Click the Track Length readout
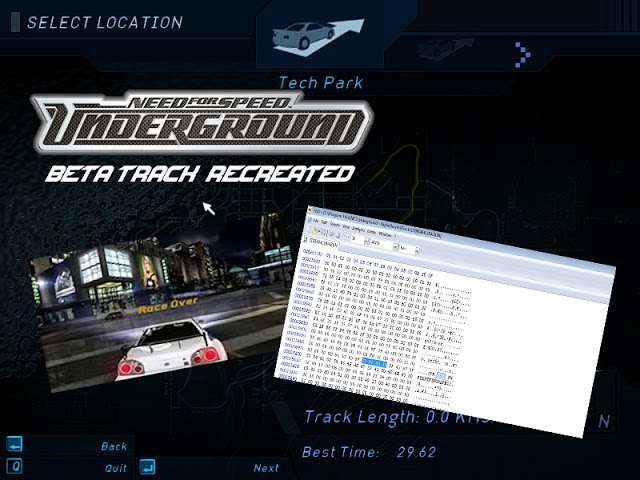This screenshot has height=480, width=640. (397, 418)
